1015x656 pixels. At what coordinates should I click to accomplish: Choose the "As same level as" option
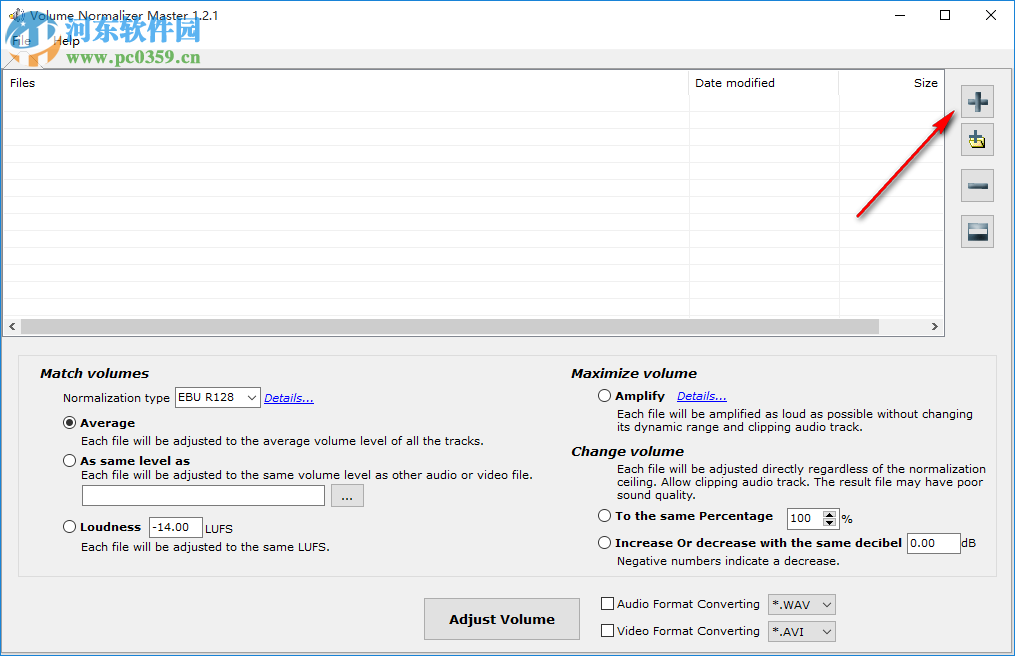(69, 460)
